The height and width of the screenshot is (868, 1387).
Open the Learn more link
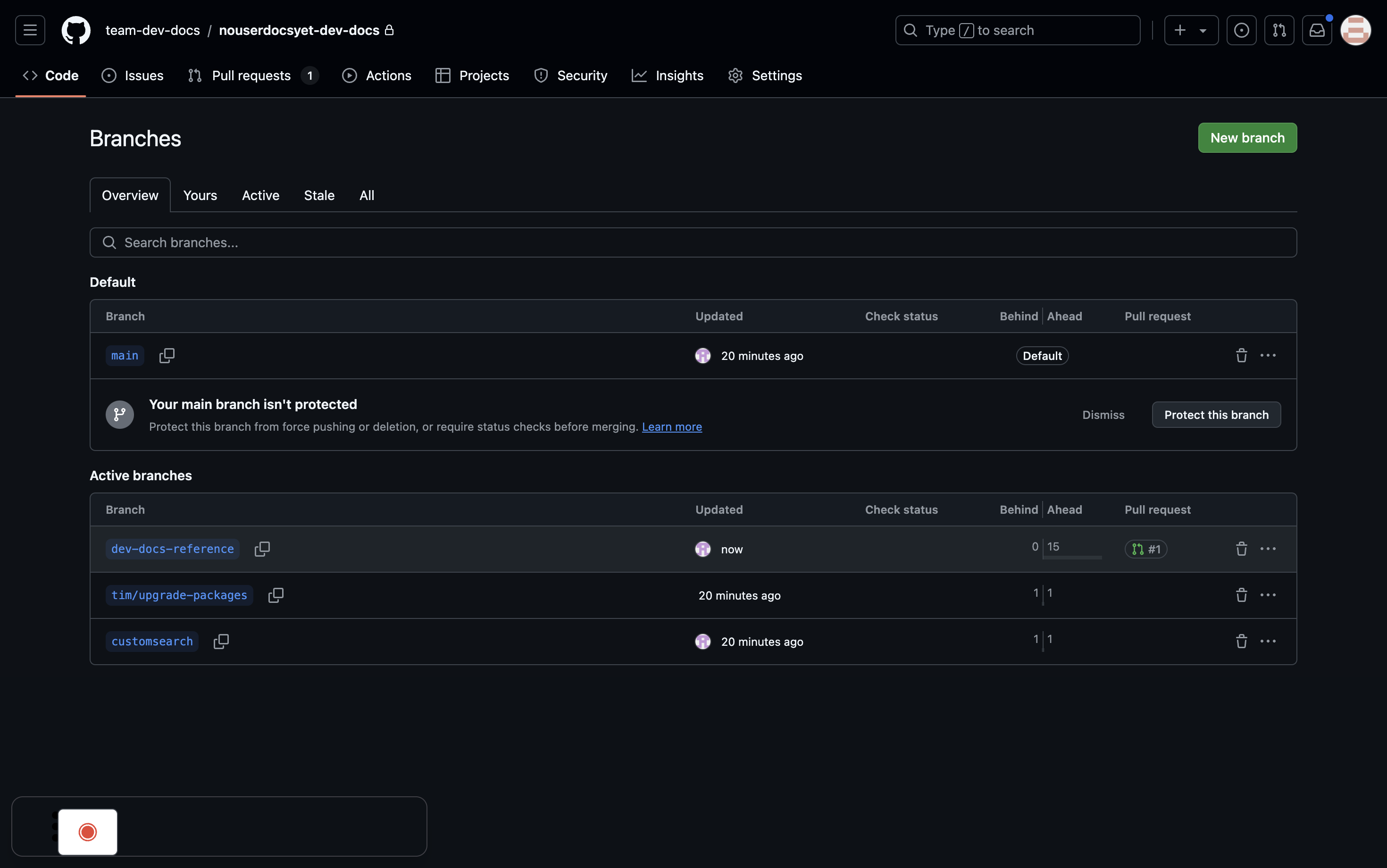pos(671,426)
